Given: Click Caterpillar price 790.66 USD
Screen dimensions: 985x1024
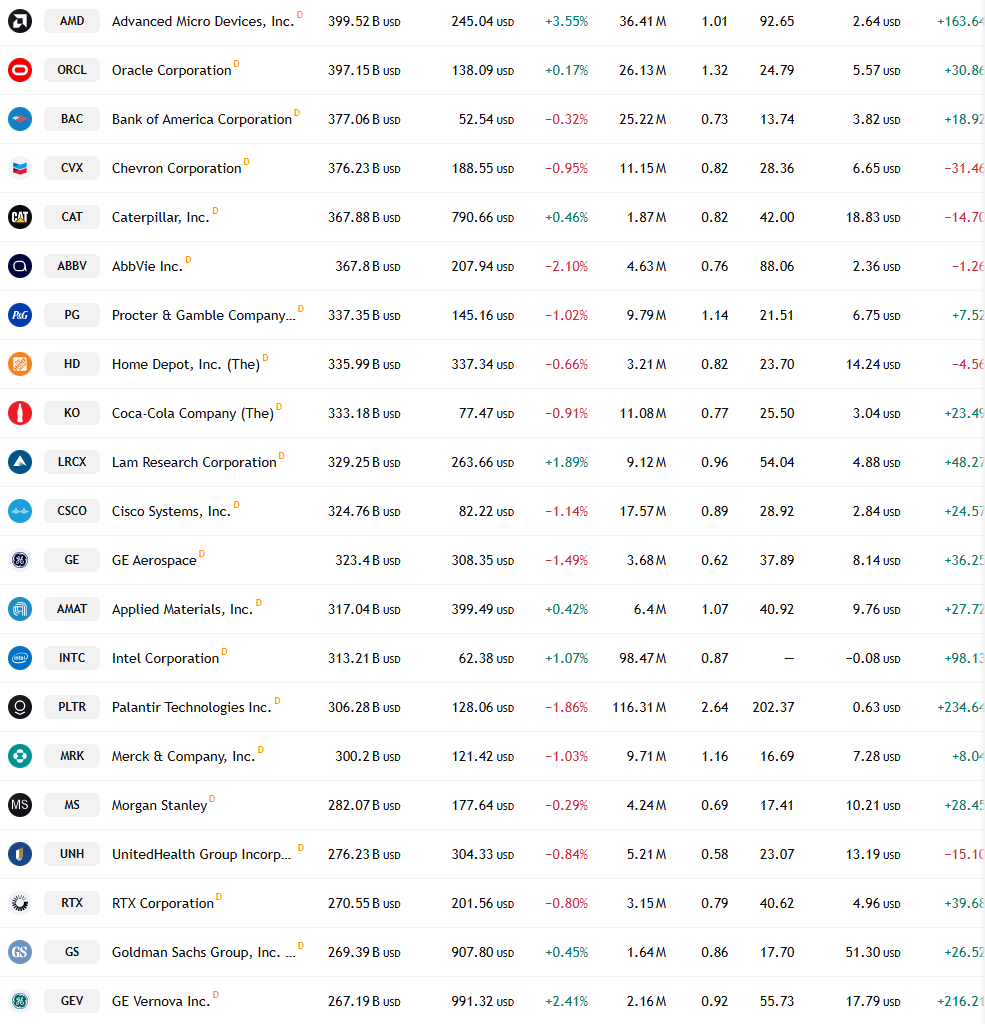Looking at the screenshot, I should [x=483, y=217].
